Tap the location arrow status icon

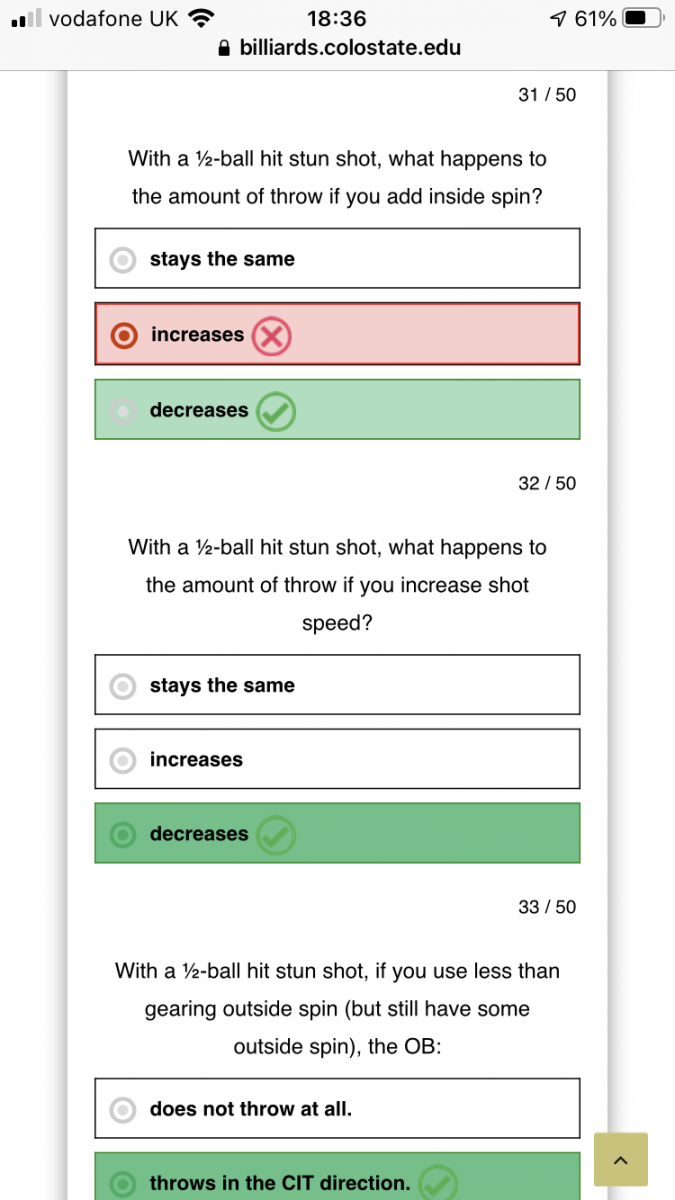pyautogui.click(x=558, y=18)
